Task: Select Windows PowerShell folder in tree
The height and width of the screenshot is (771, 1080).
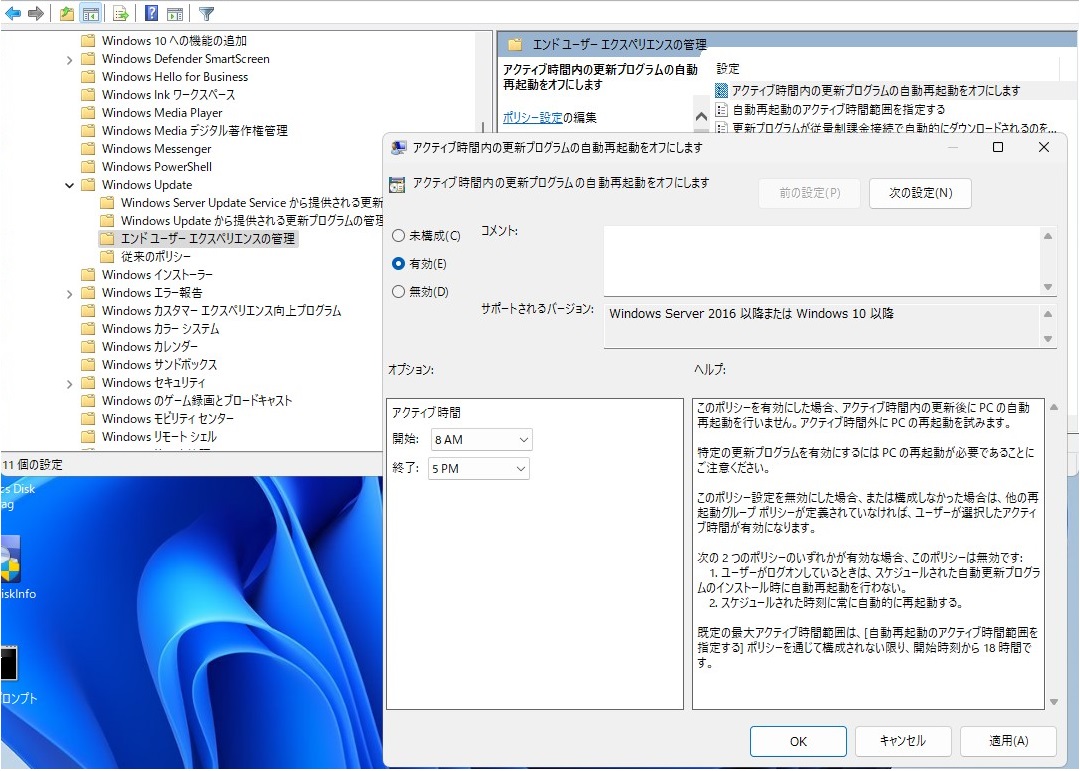Action: point(156,167)
